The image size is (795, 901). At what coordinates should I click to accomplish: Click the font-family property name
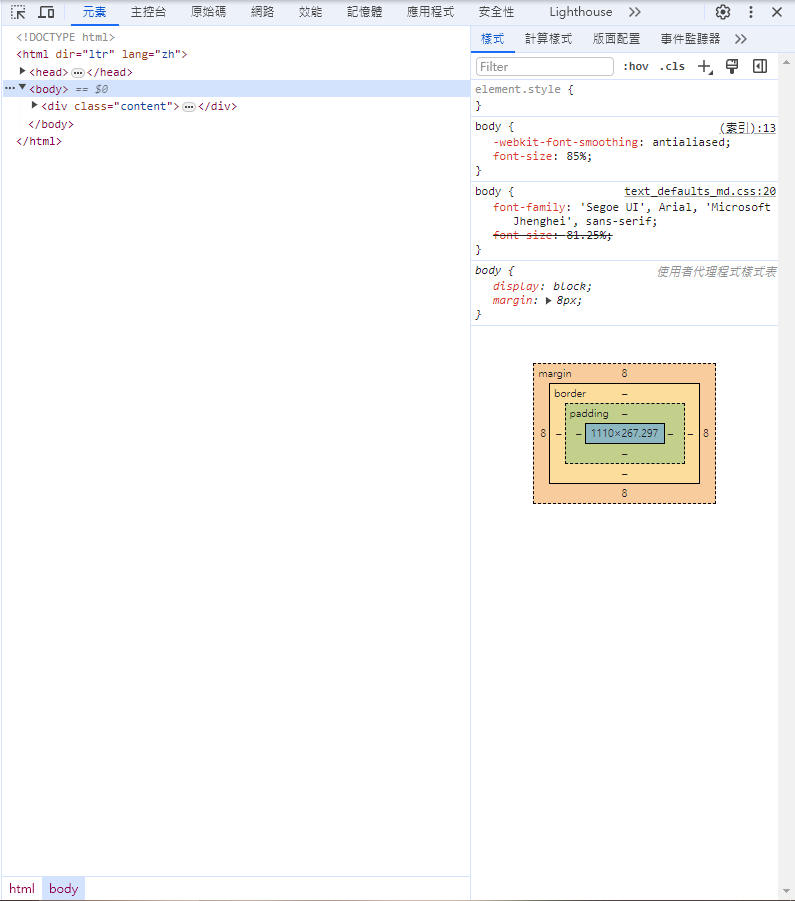pos(529,207)
